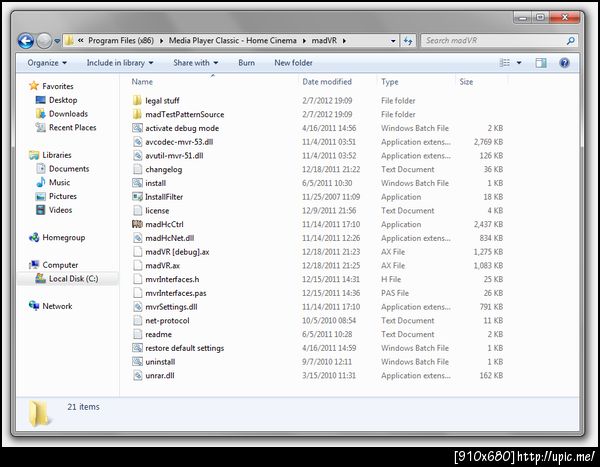Select the madHcNet.dll file icon
The height and width of the screenshot is (467, 600).
click(137, 238)
